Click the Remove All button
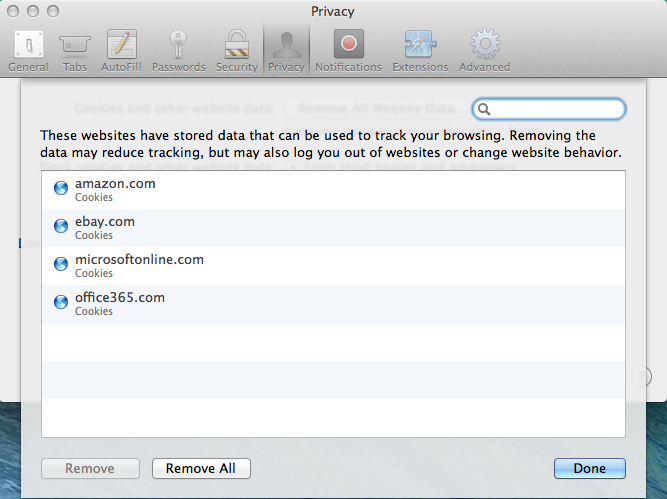Screen dimensions: 667x499 tap(200, 468)
